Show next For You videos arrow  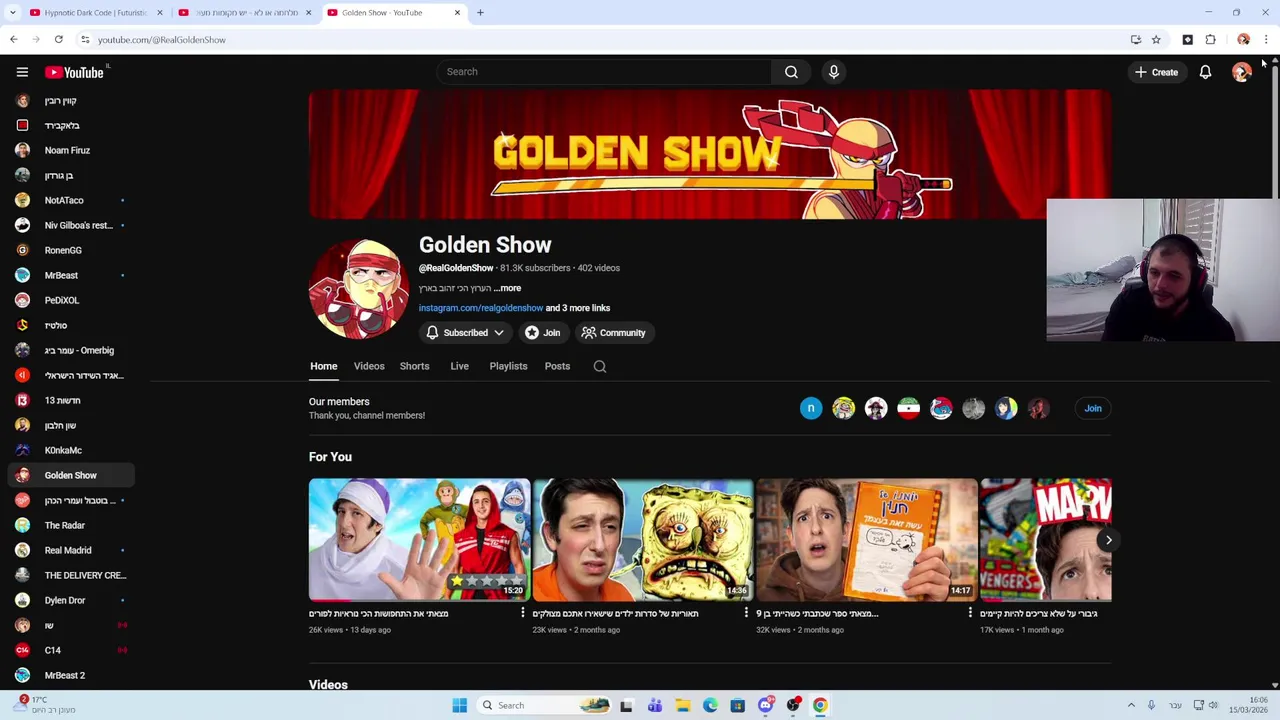1108,540
